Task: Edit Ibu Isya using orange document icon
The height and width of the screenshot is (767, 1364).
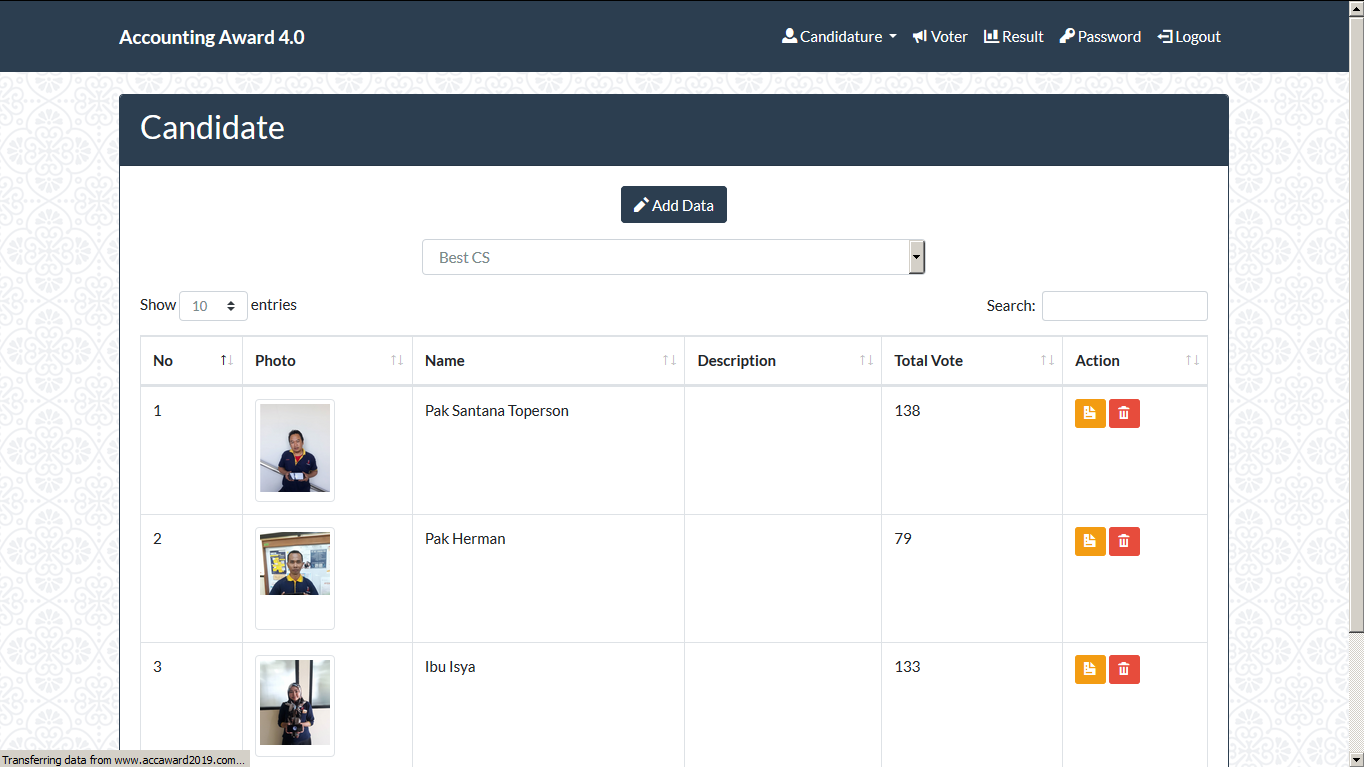Action: (1090, 669)
